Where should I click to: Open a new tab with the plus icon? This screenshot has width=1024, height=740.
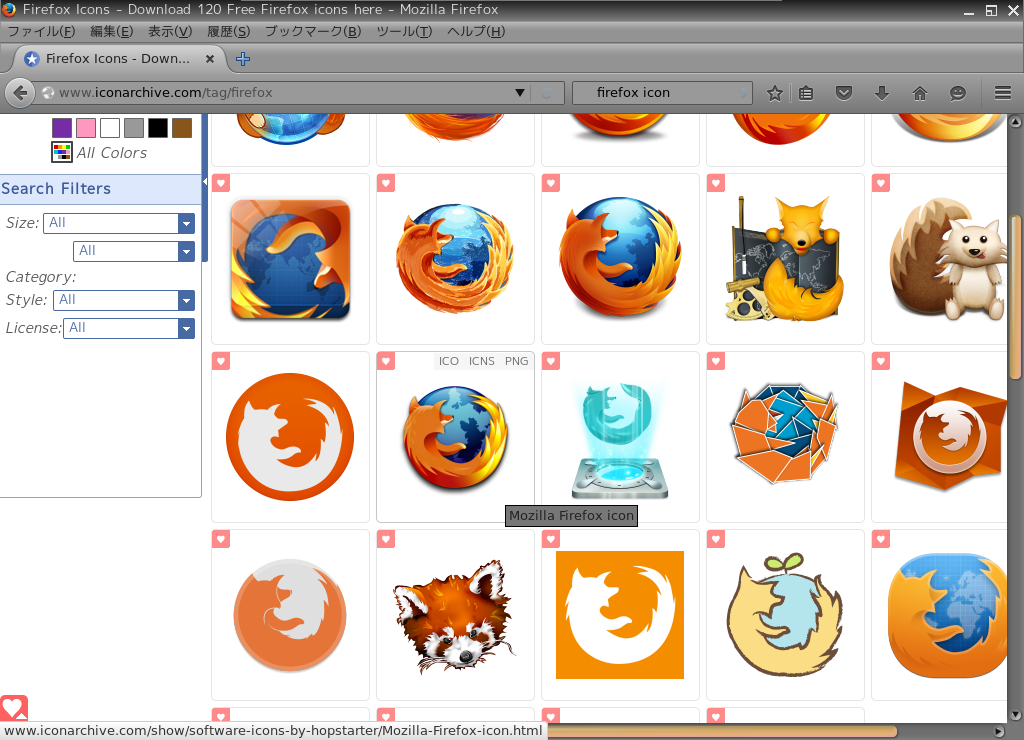coord(243,59)
